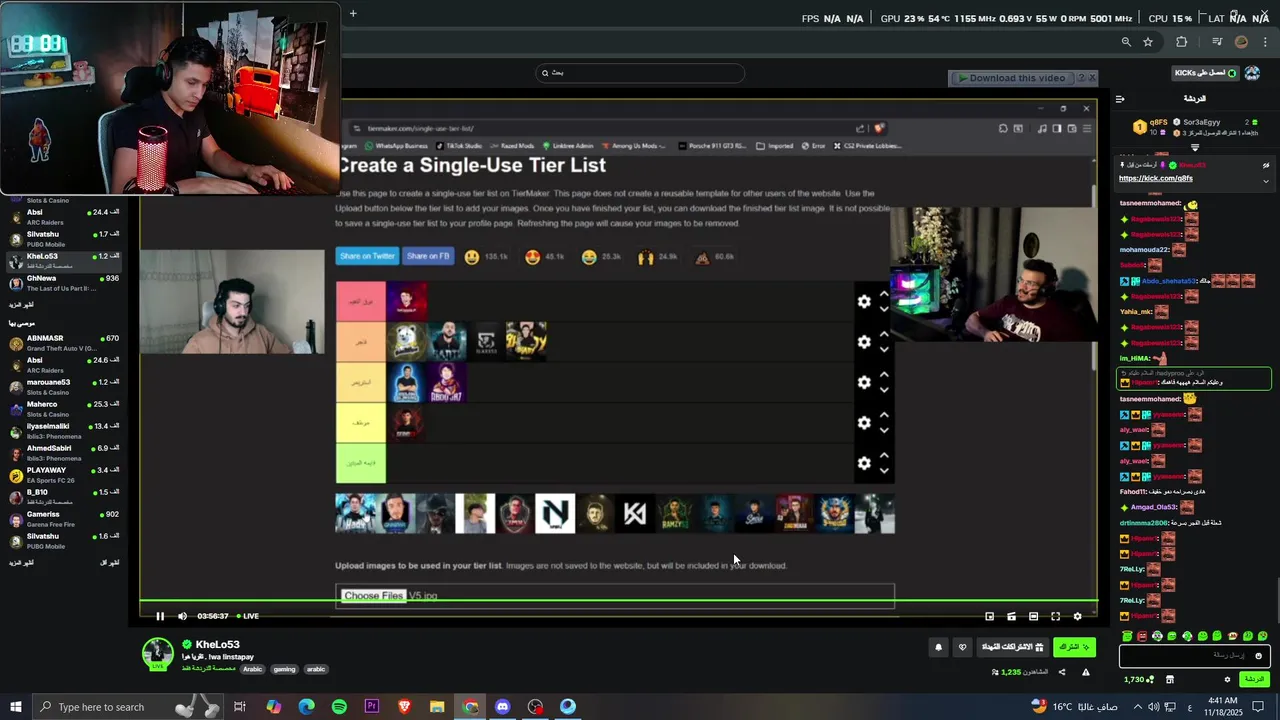Screen dimensions: 1280x720
Task: Open emoji picker in chat input
Action: pos(1258,656)
